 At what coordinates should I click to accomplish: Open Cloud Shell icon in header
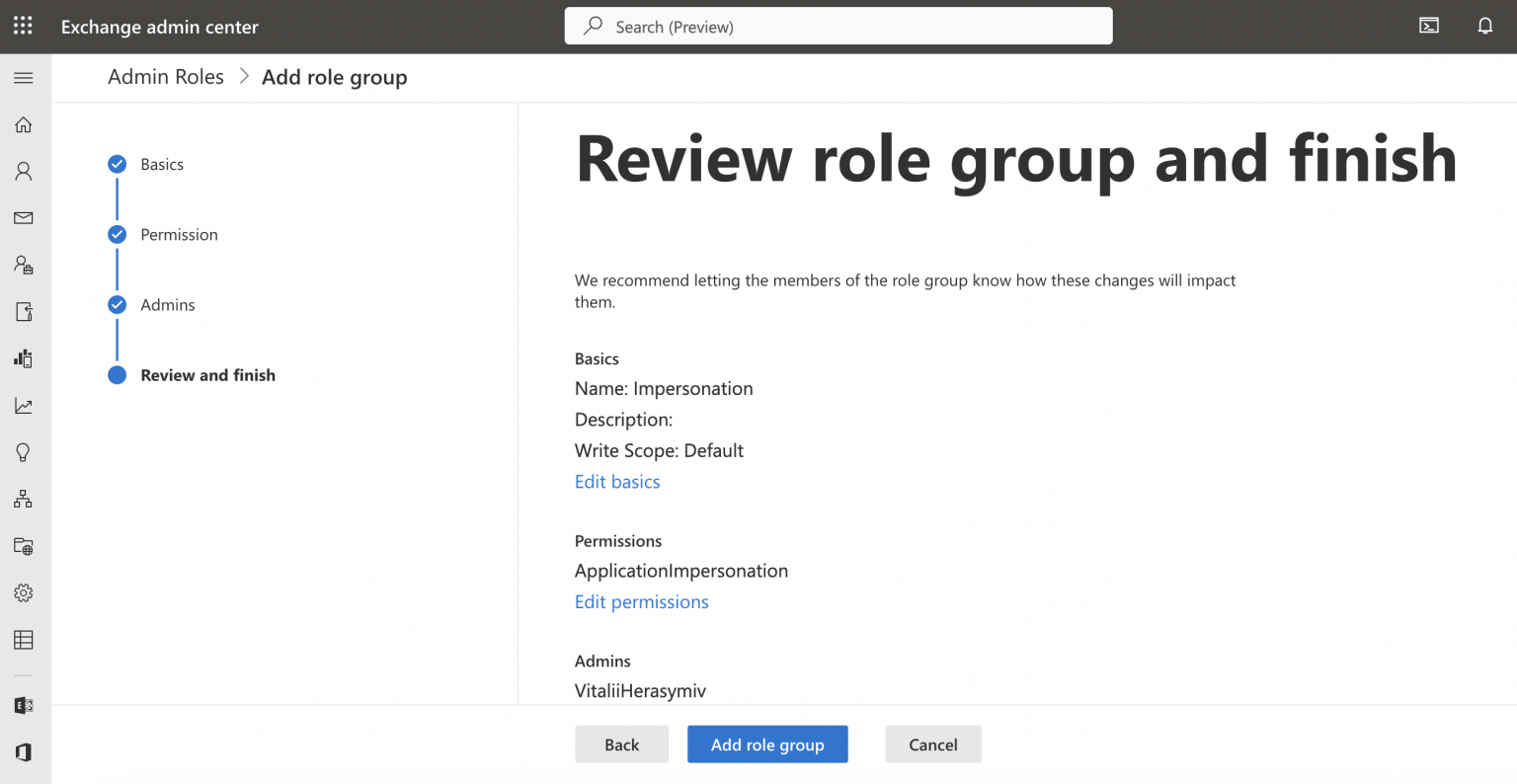click(x=1429, y=26)
